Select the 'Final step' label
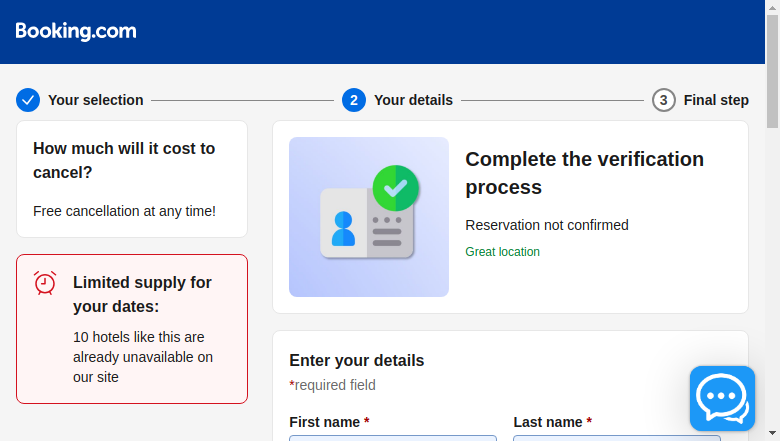The height and width of the screenshot is (441, 780). click(x=716, y=100)
